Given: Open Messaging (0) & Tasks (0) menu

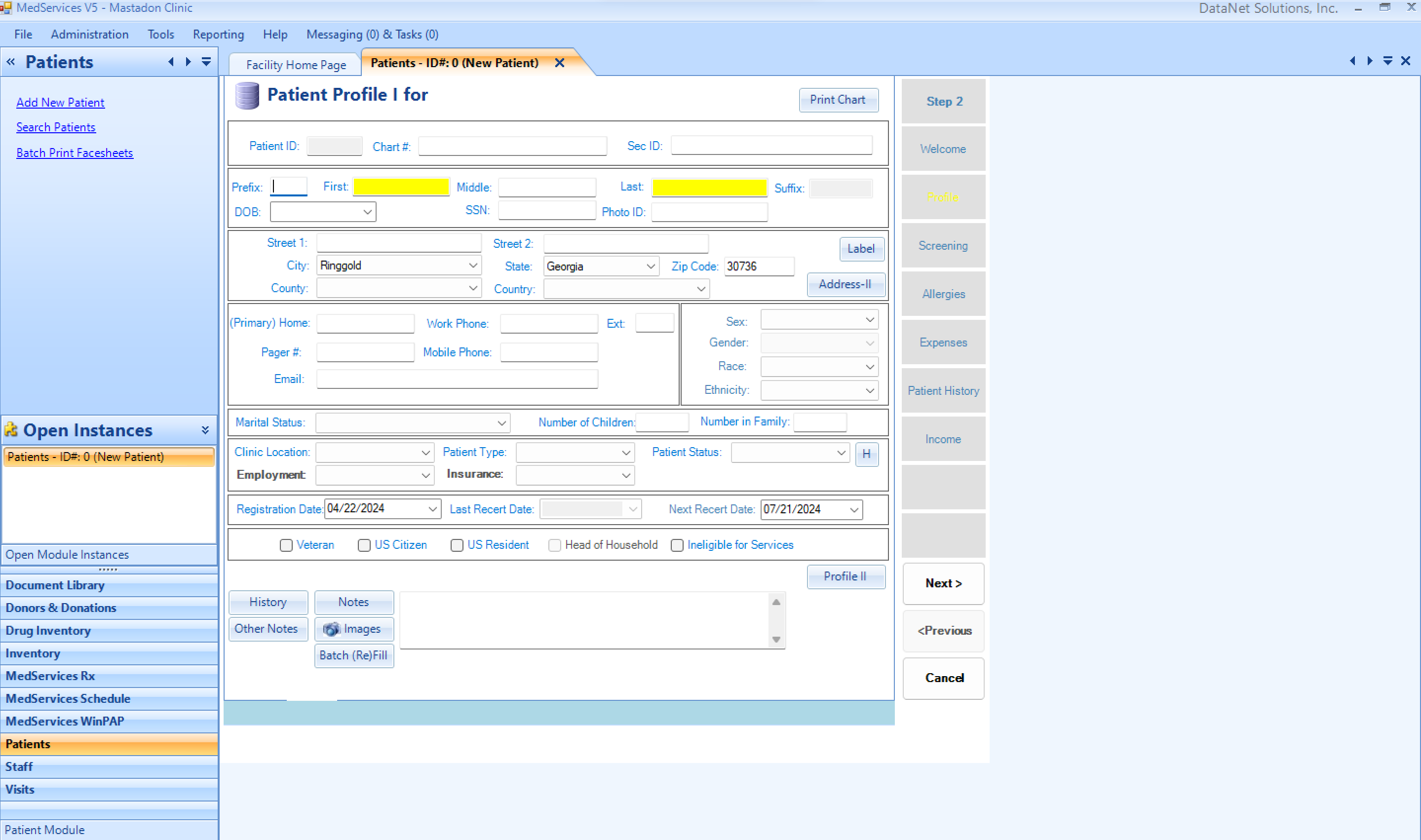Looking at the screenshot, I should [x=372, y=35].
